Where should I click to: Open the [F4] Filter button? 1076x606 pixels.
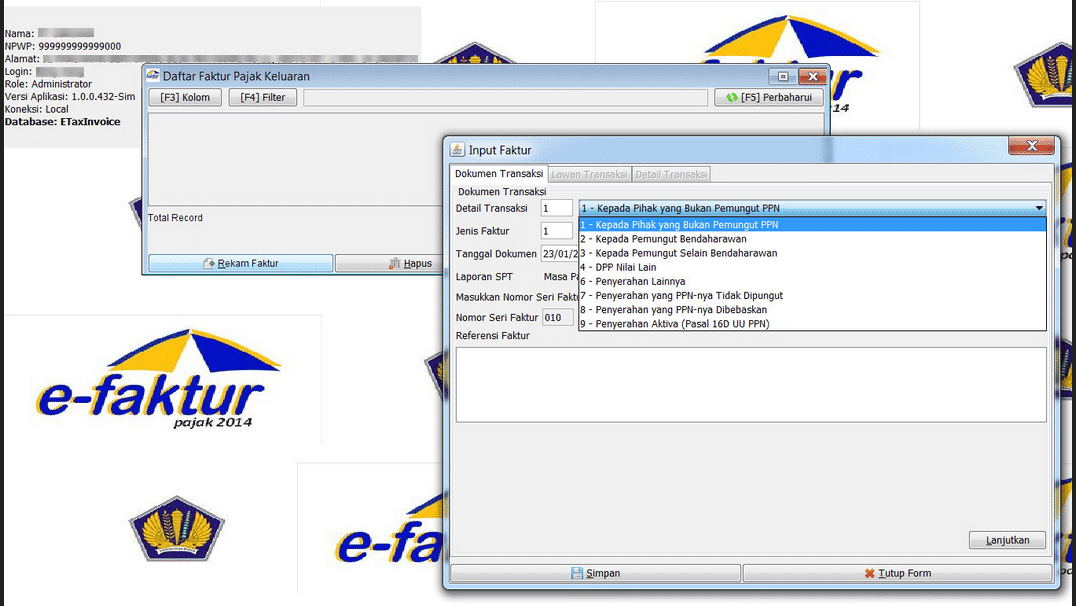263,97
